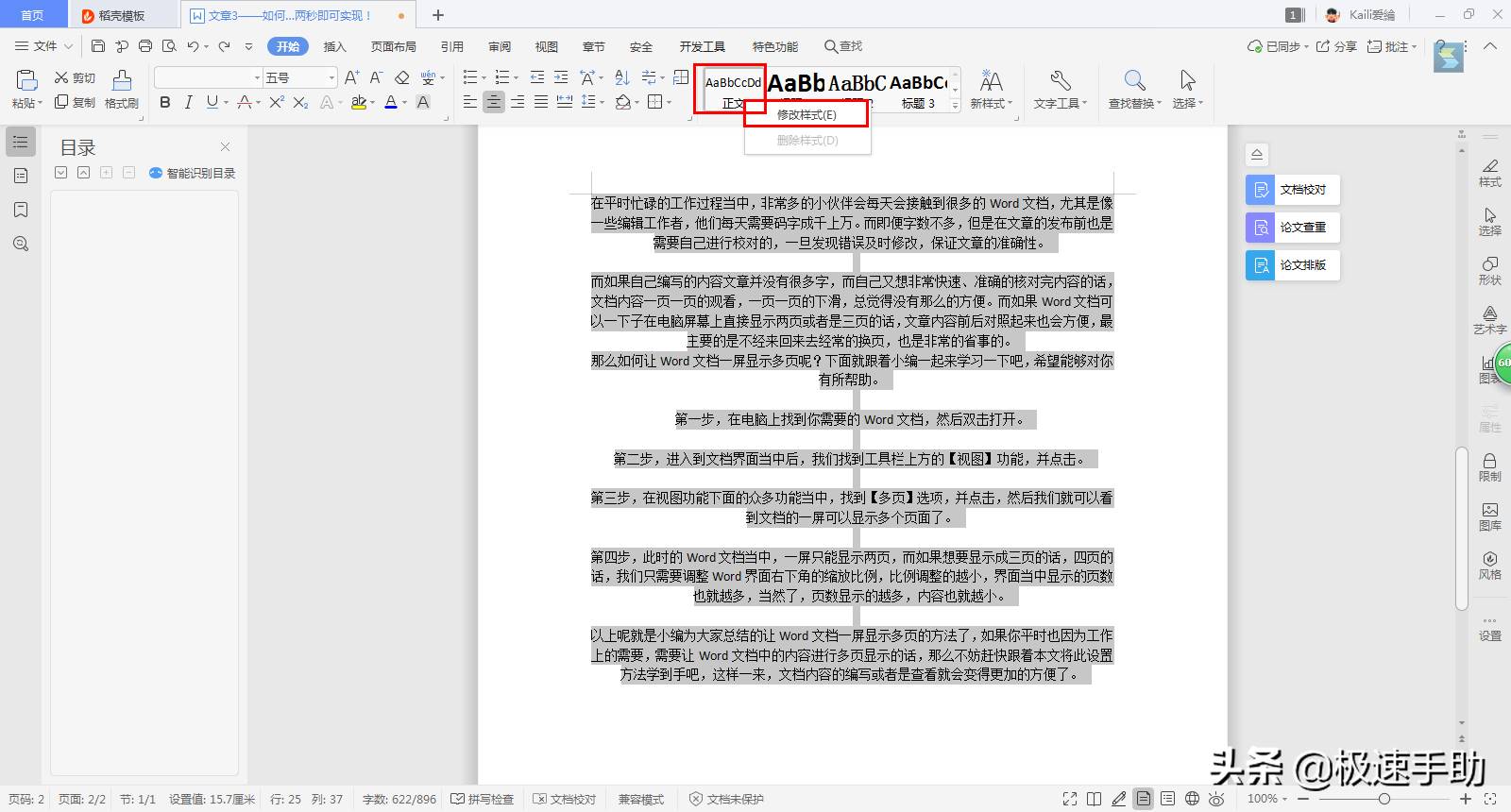
Task: Click 智能识别目录 button
Action: tap(192, 173)
